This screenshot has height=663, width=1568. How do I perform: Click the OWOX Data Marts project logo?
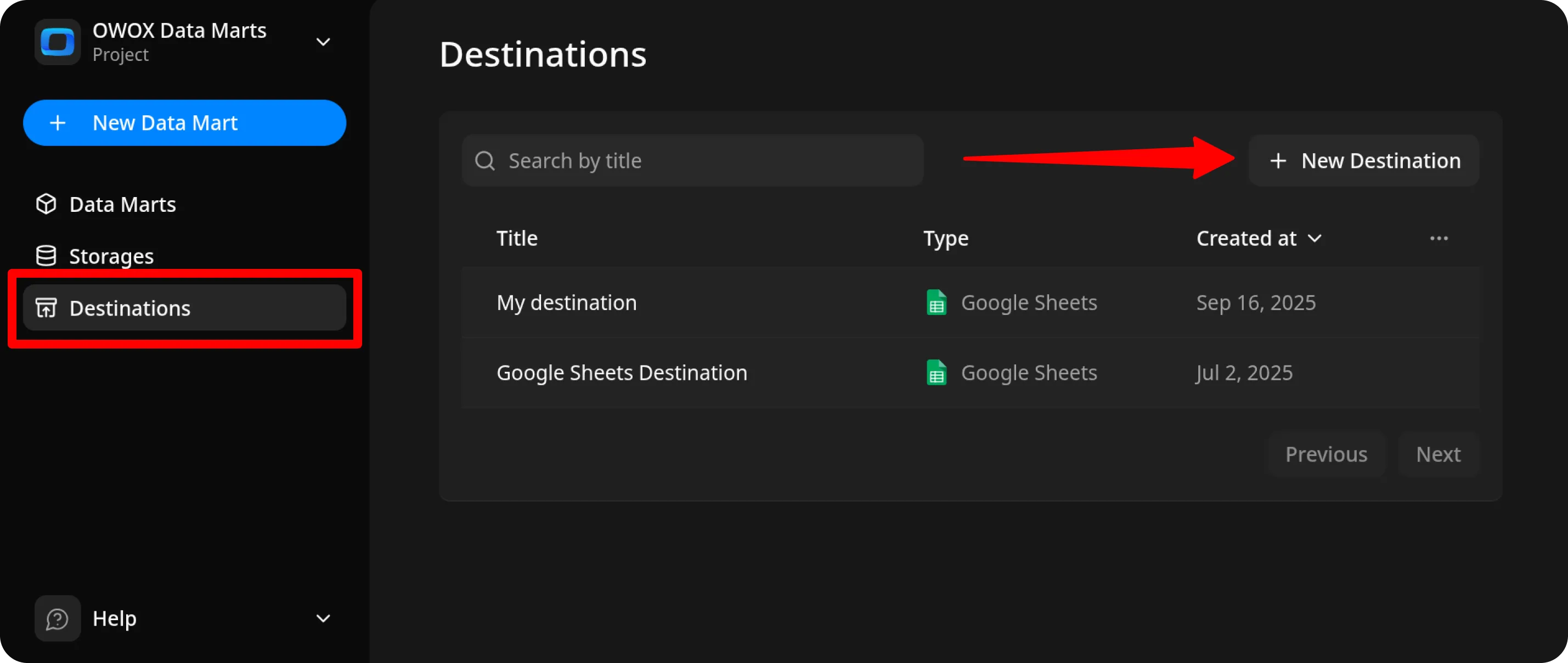click(57, 41)
